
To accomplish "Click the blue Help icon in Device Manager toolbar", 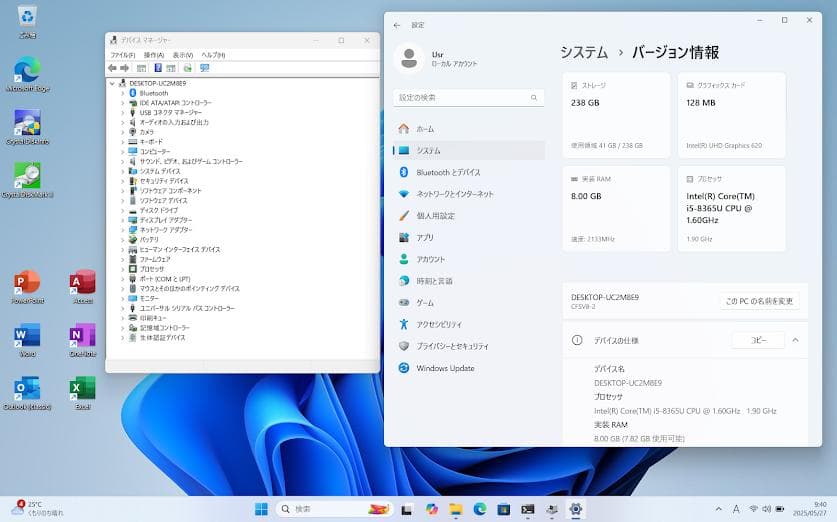I will (x=158, y=68).
